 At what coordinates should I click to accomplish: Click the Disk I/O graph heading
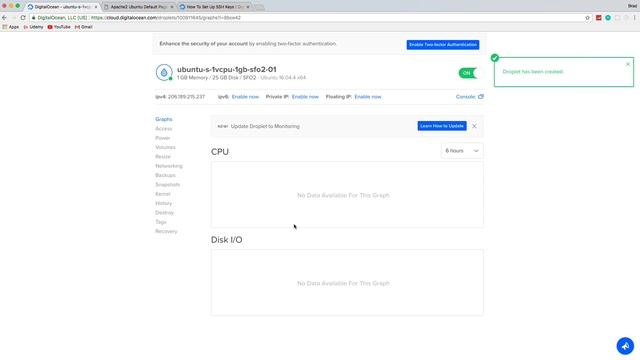[227, 240]
